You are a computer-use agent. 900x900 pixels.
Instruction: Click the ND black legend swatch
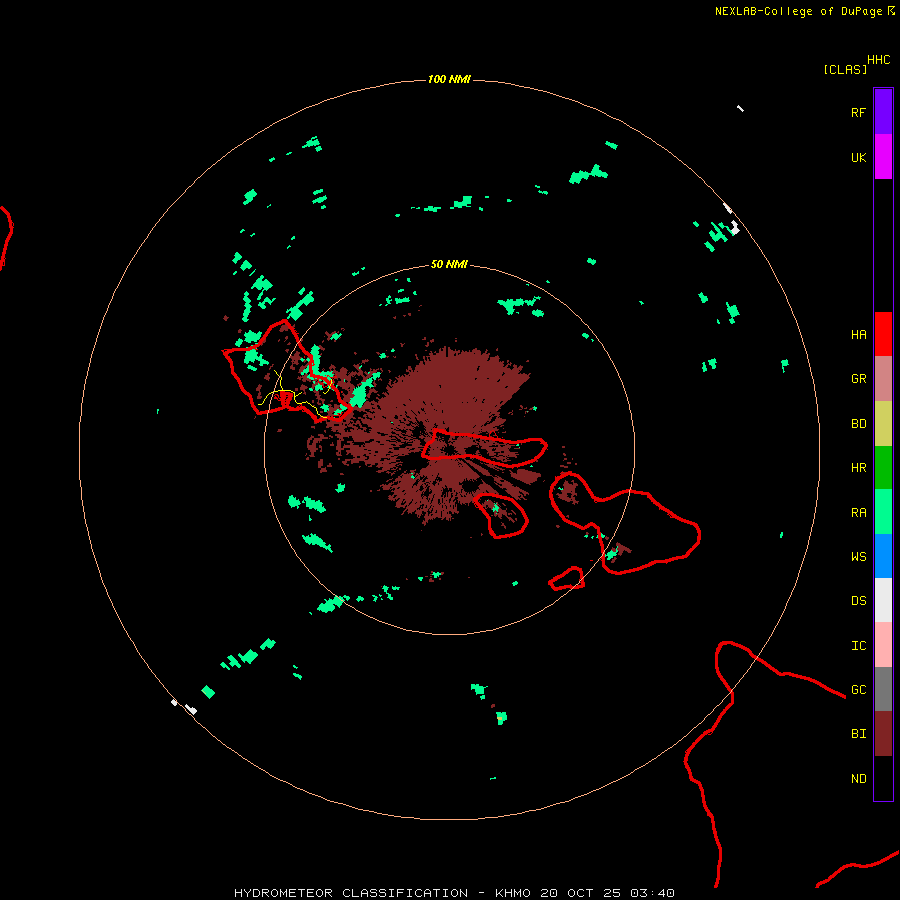(883, 778)
